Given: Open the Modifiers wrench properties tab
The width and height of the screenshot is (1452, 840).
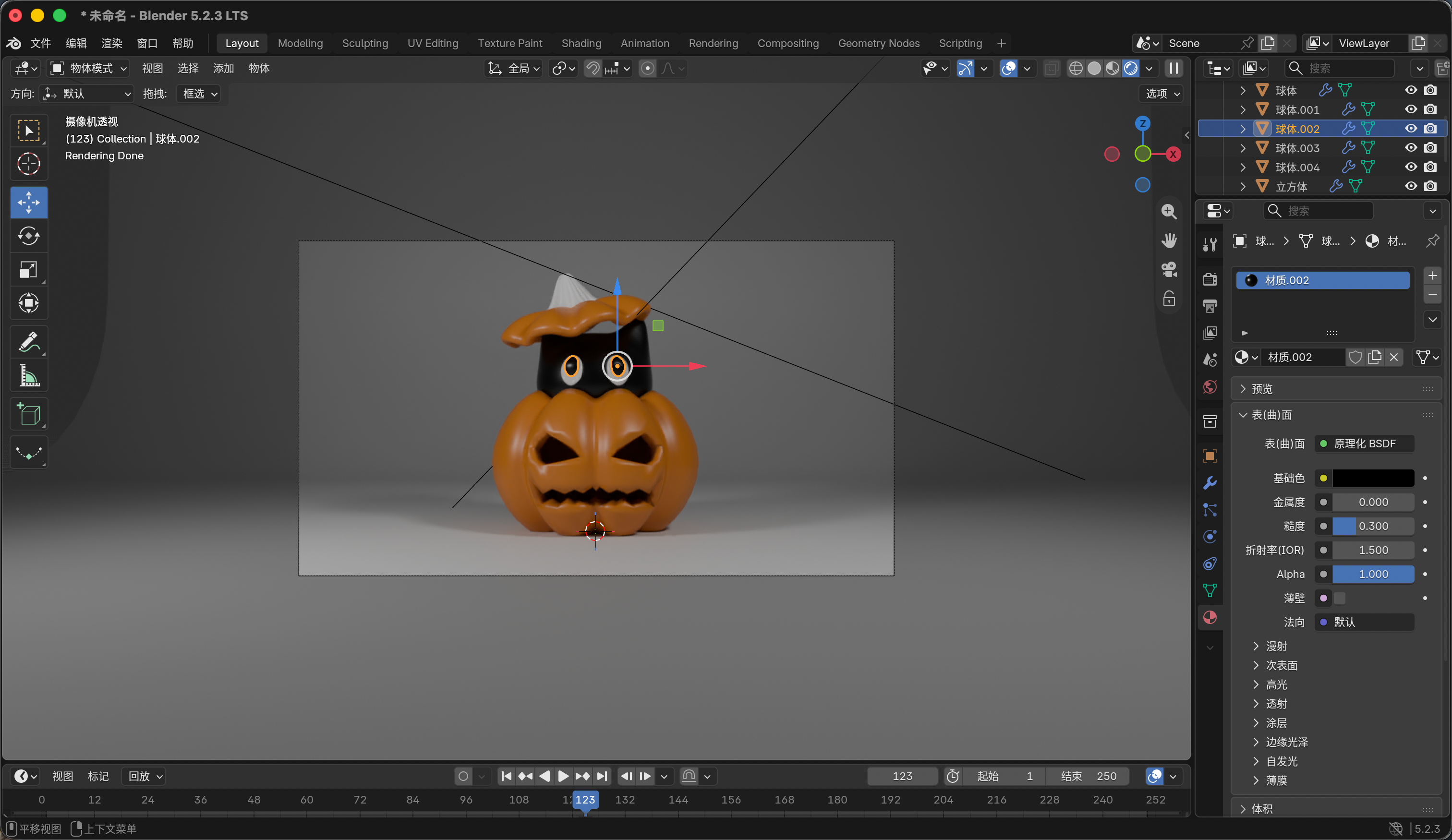Looking at the screenshot, I should (1210, 483).
